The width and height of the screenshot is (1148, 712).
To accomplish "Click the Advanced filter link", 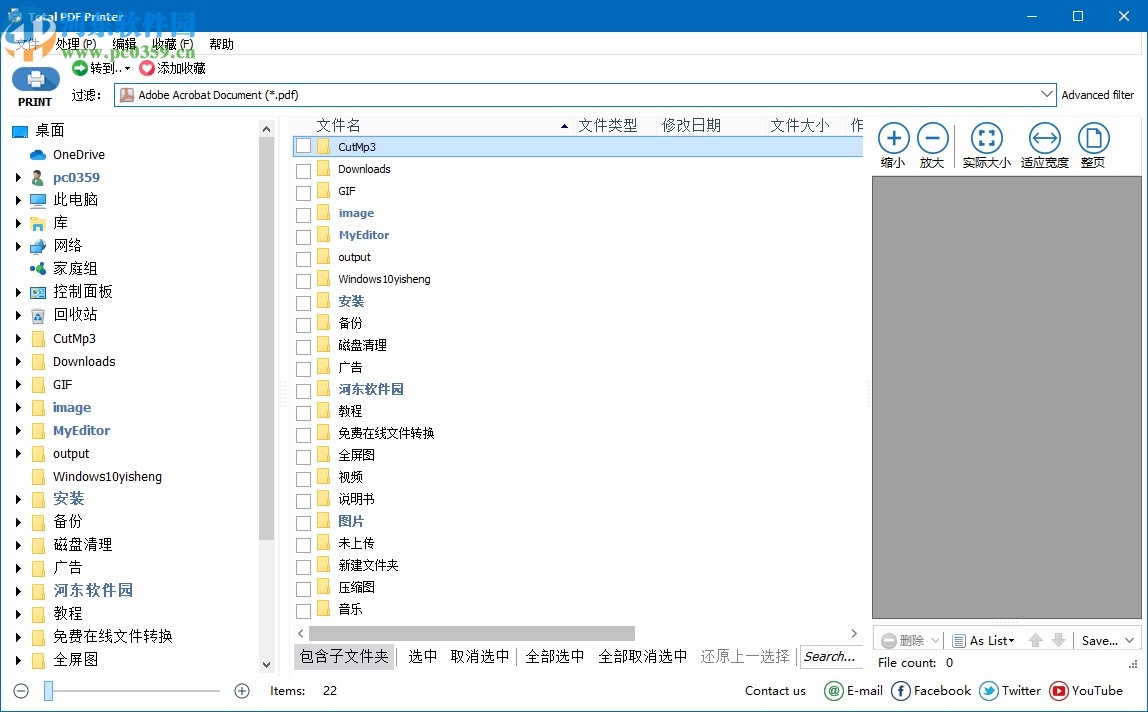I will [x=1098, y=94].
